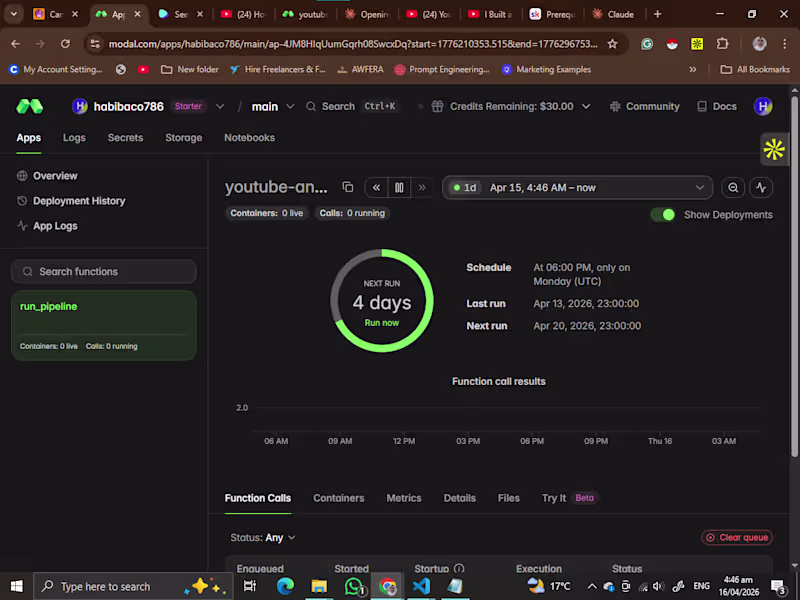This screenshot has width=800, height=600.
Task: Open WhatsApp from the taskbar
Action: [354, 586]
